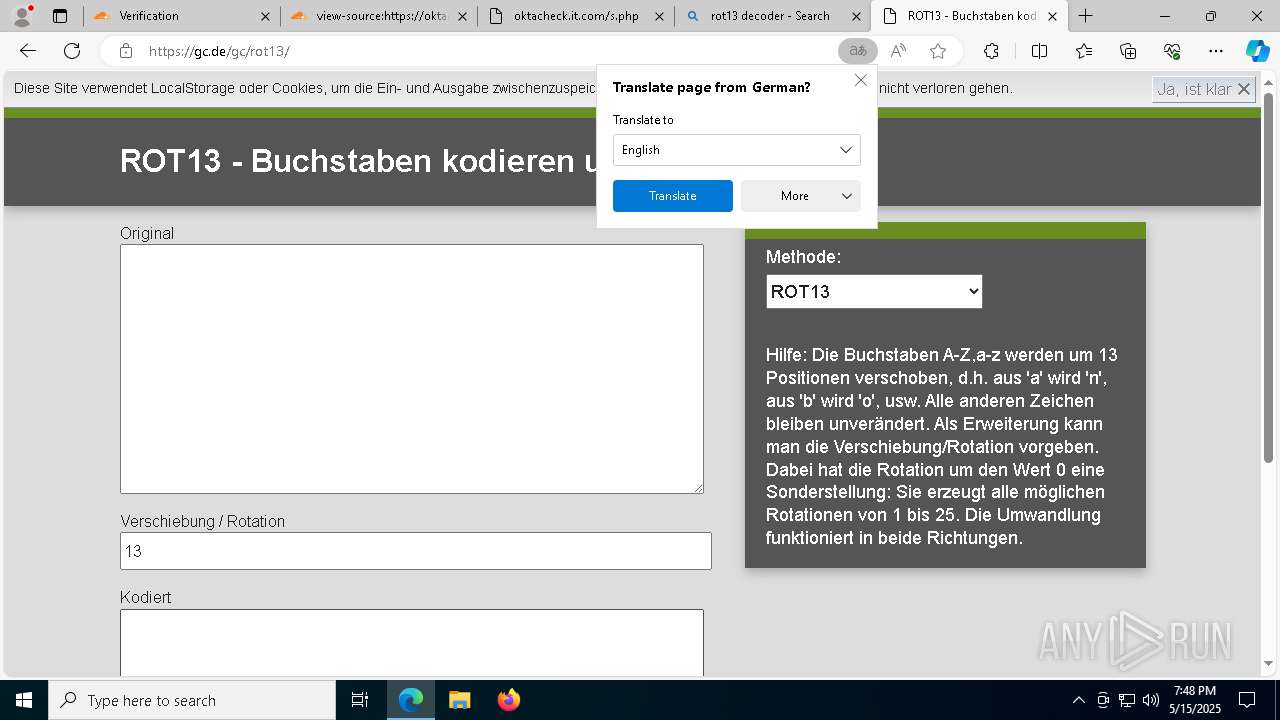Click the blue Translate button
1280x720 pixels.
[672, 196]
